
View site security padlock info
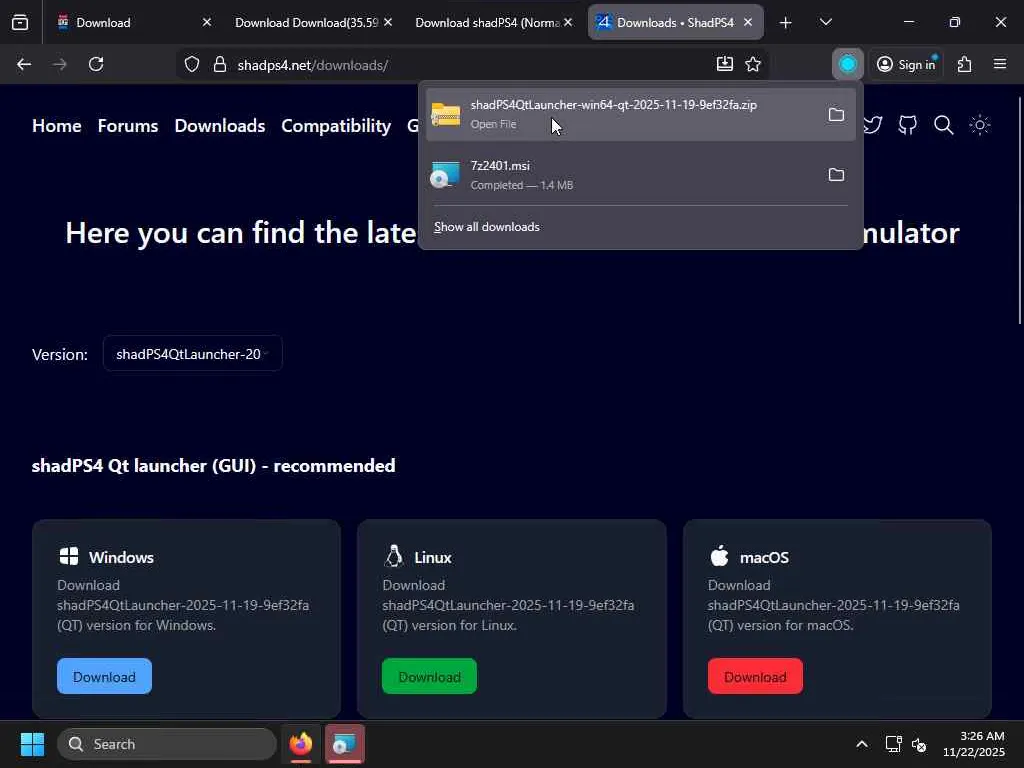pos(220,65)
